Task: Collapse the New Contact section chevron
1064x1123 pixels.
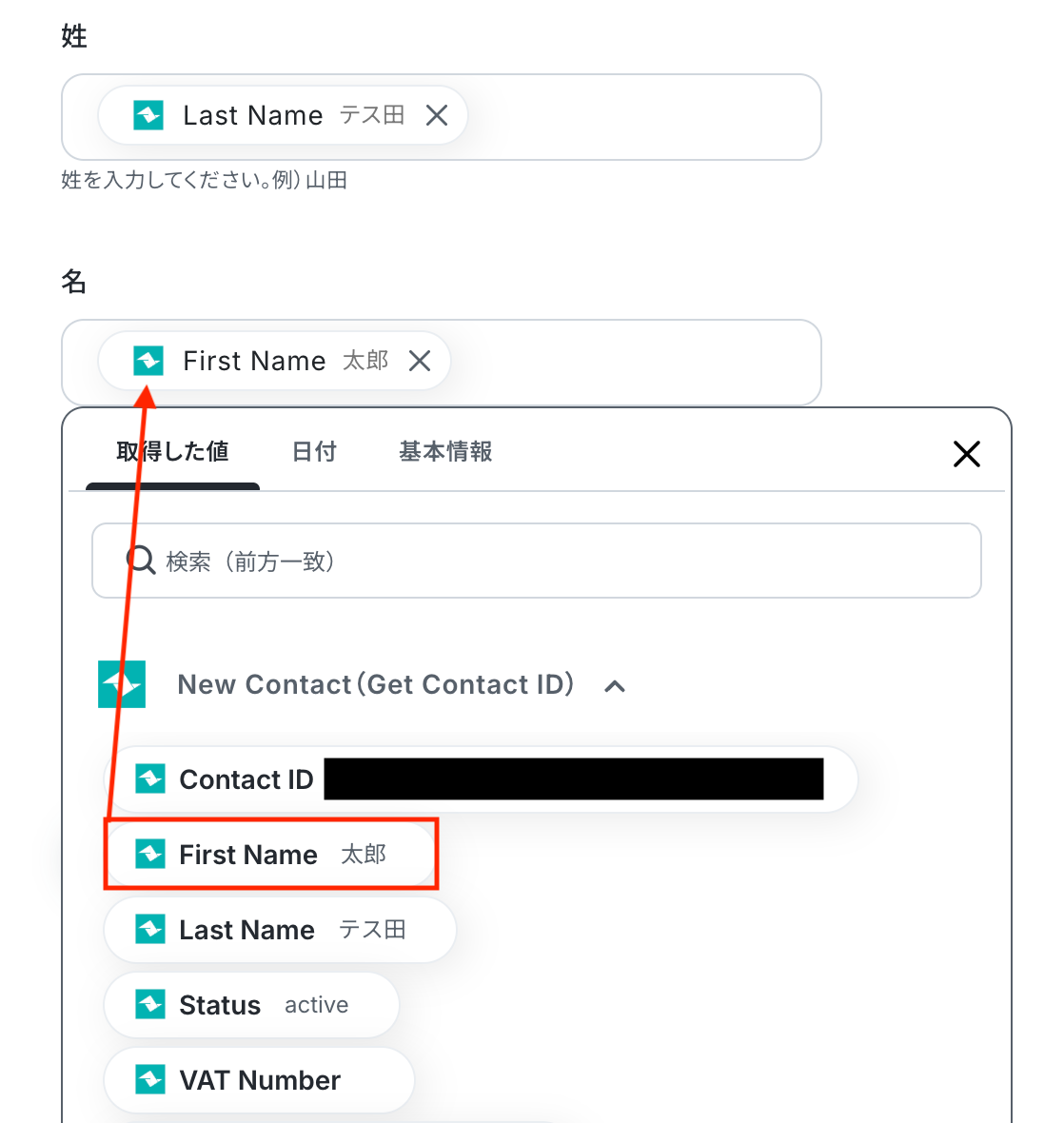Action: click(x=615, y=686)
